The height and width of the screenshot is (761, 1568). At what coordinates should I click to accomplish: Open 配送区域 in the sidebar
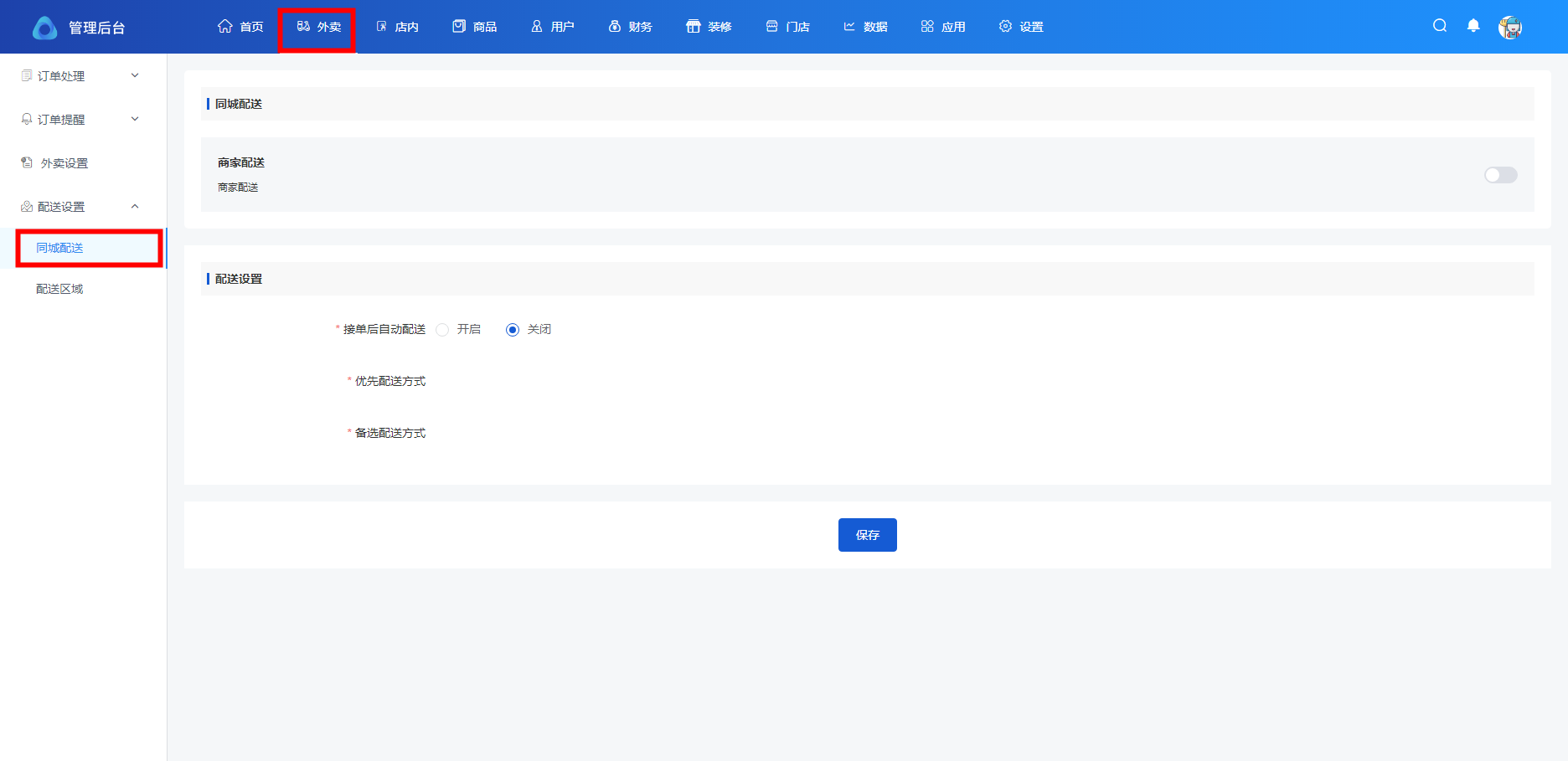[59, 289]
